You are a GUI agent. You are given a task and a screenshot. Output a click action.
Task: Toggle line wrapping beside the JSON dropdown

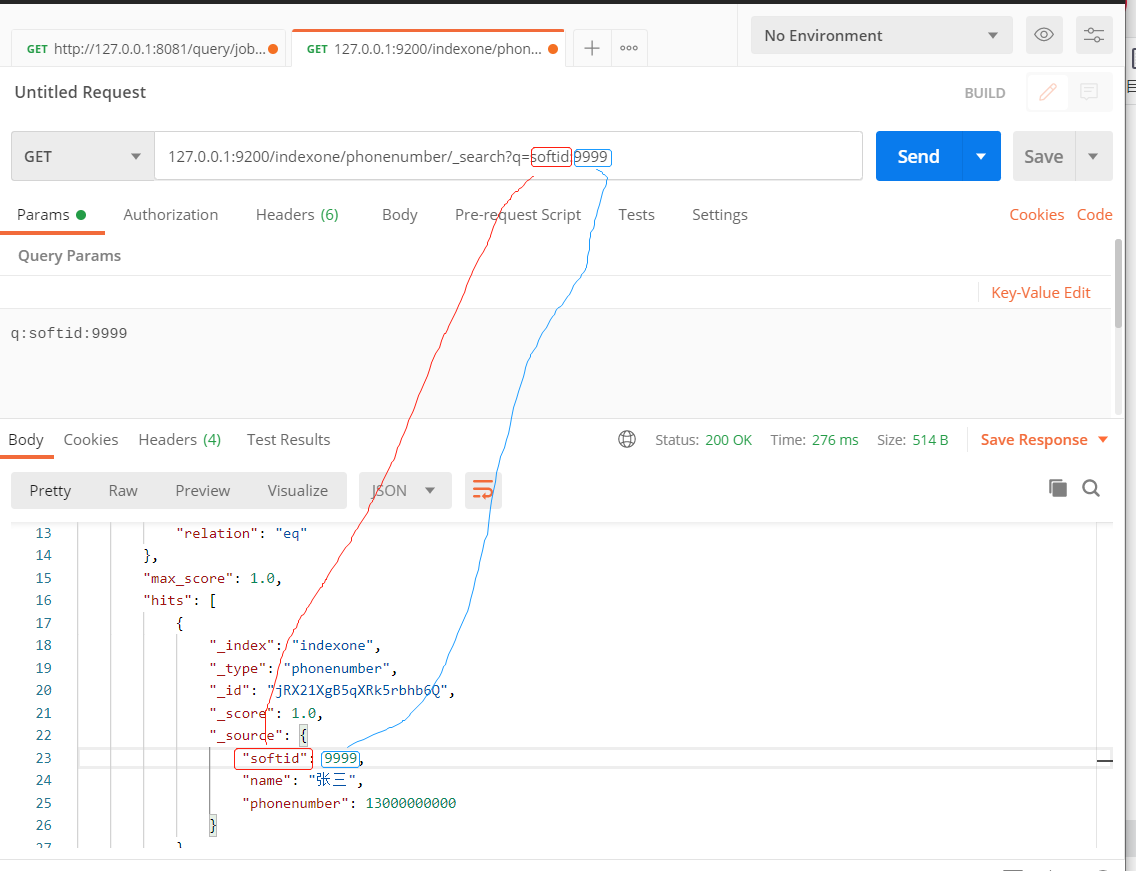coord(483,490)
